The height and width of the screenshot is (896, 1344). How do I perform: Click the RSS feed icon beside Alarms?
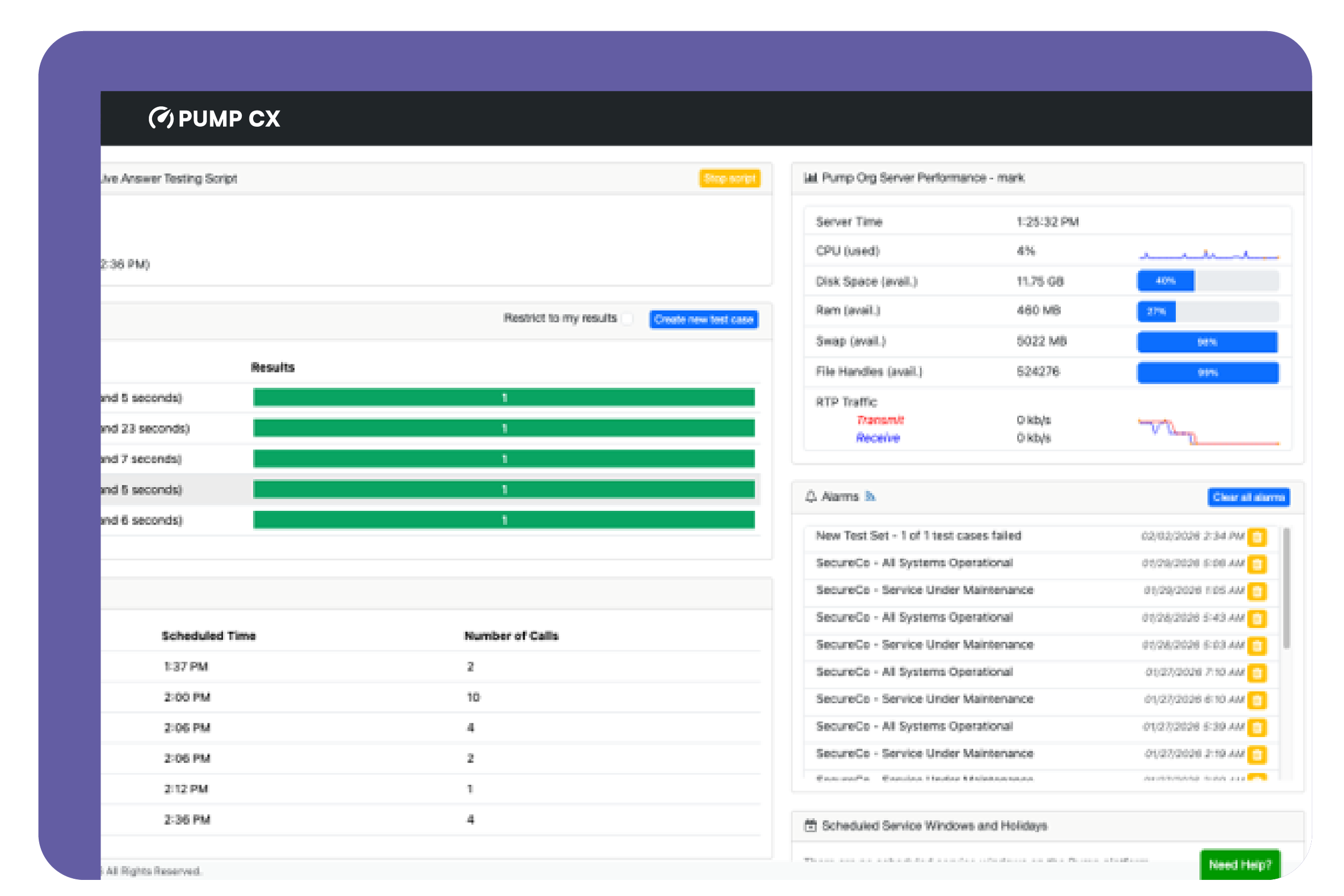click(x=870, y=496)
